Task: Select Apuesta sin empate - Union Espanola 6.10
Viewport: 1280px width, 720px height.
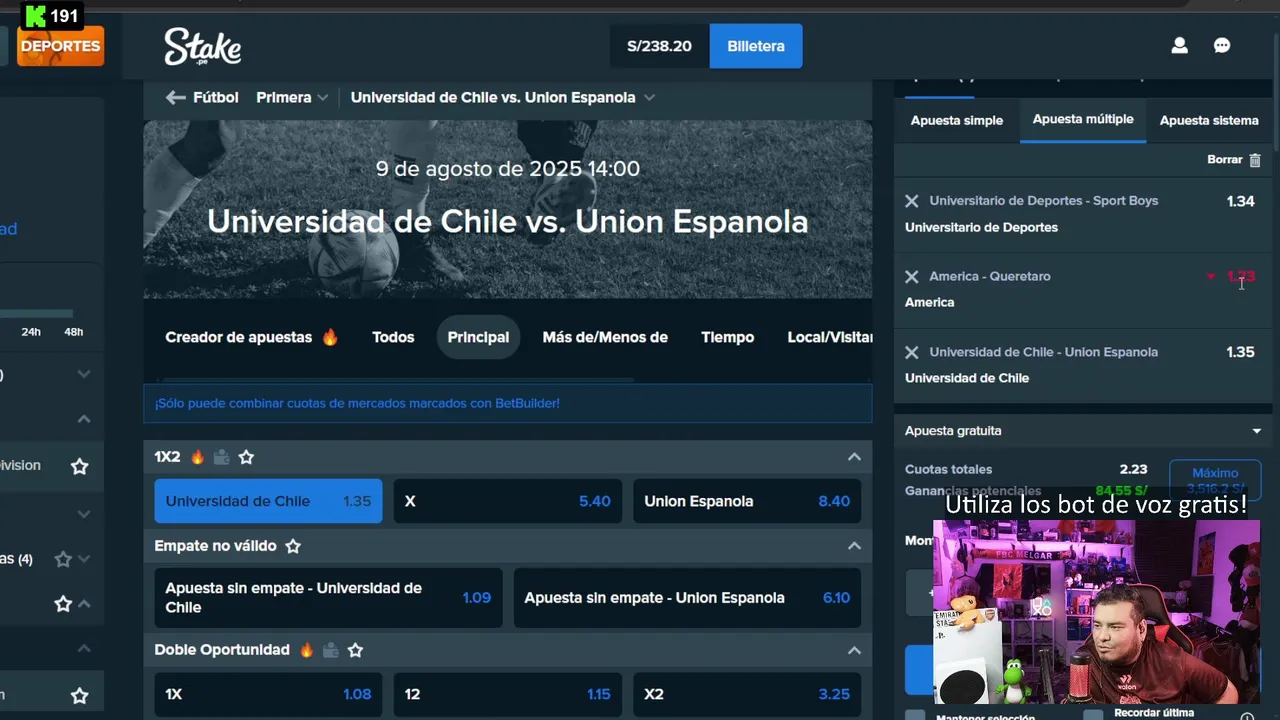Action: (687, 598)
